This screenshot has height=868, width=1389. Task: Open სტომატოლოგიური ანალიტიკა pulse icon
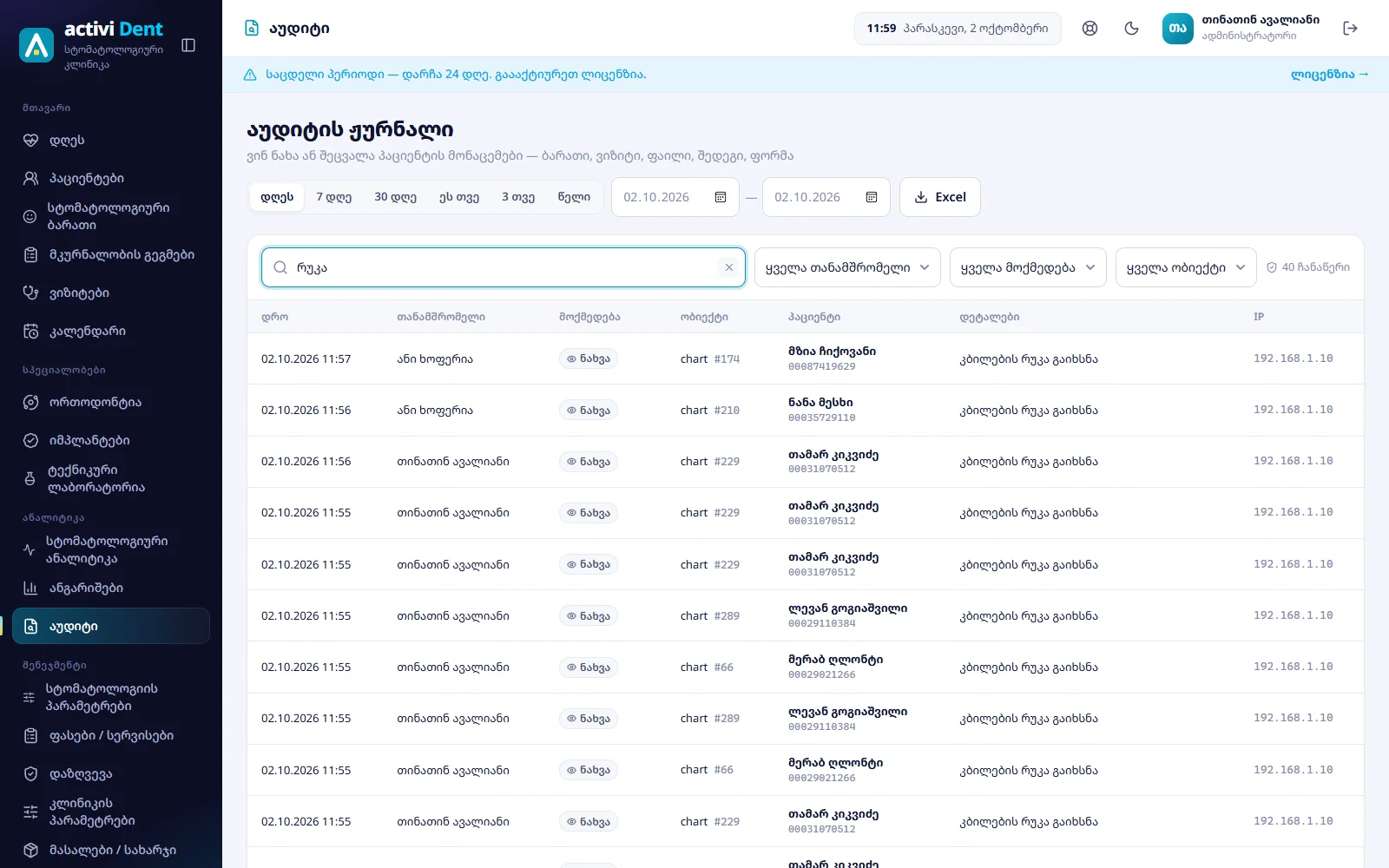click(29, 549)
